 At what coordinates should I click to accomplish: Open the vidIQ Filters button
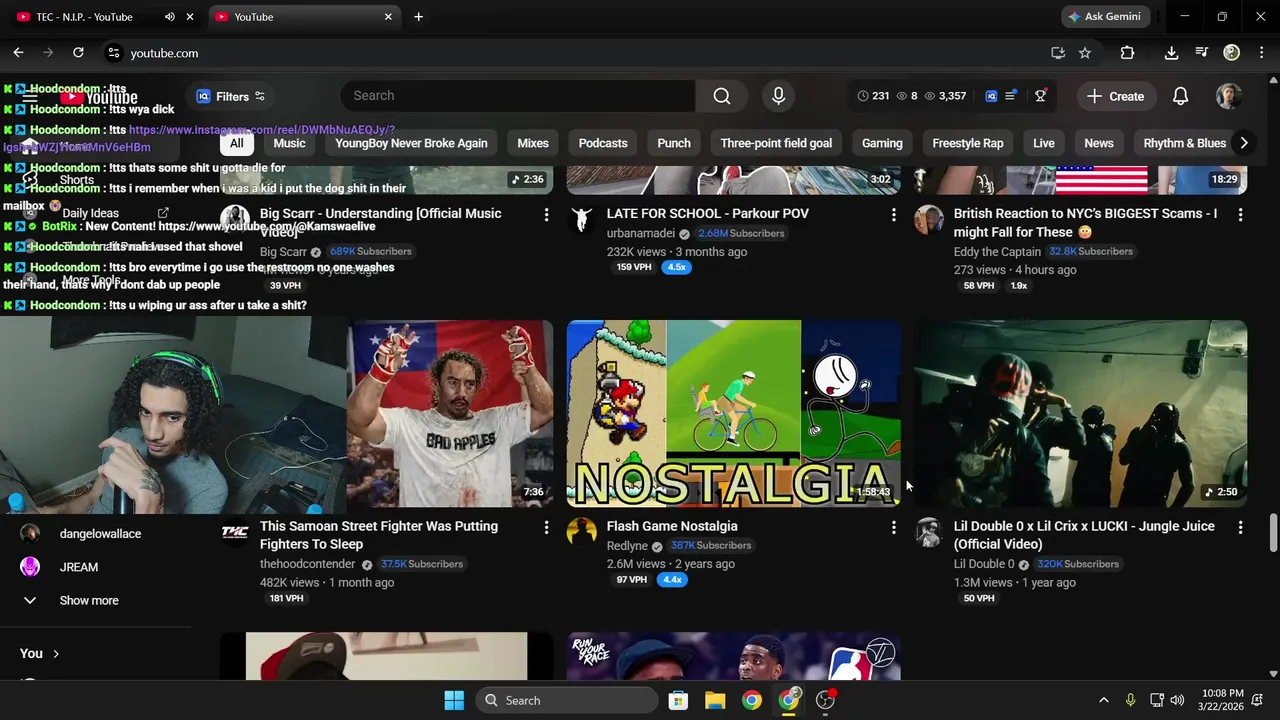[x=231, y=96]
